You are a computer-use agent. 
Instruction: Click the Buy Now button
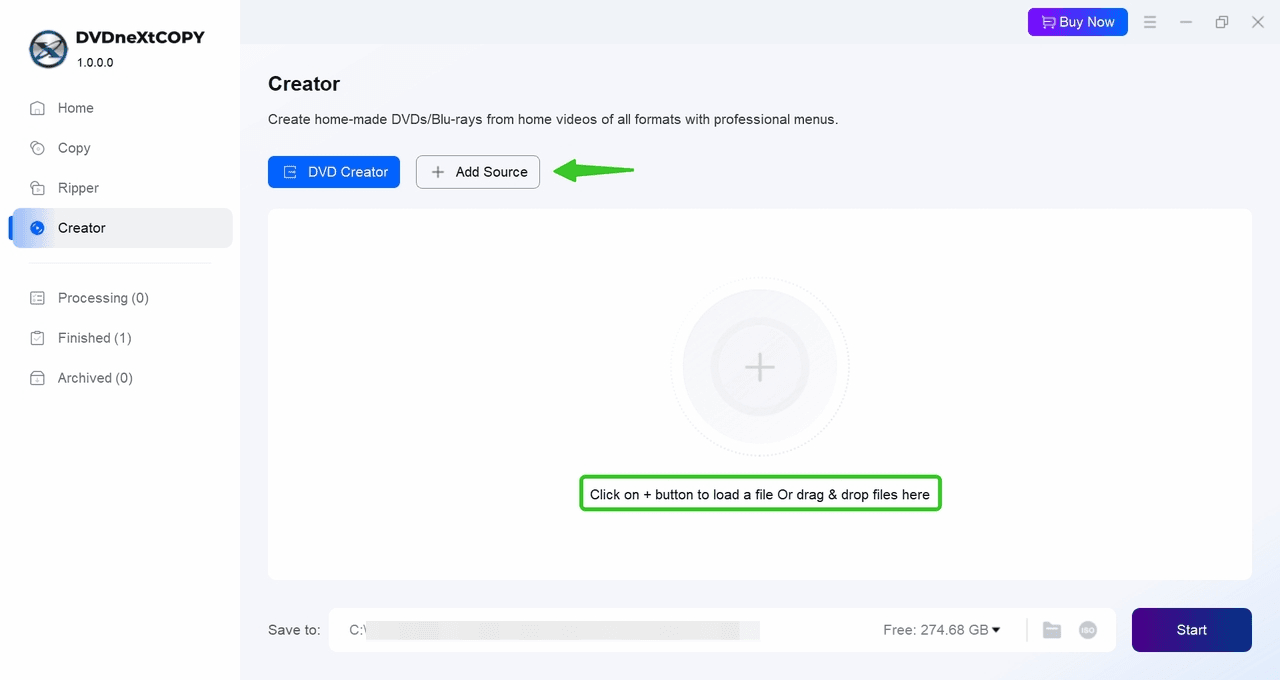[1078, 22]
